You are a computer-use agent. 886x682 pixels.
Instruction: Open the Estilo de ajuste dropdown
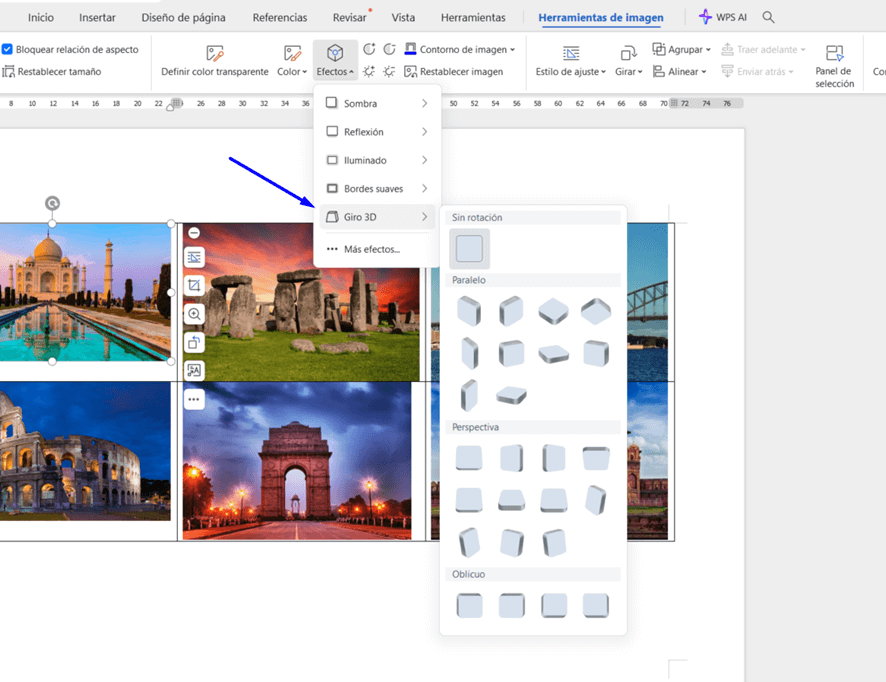[x=570, y=60]
